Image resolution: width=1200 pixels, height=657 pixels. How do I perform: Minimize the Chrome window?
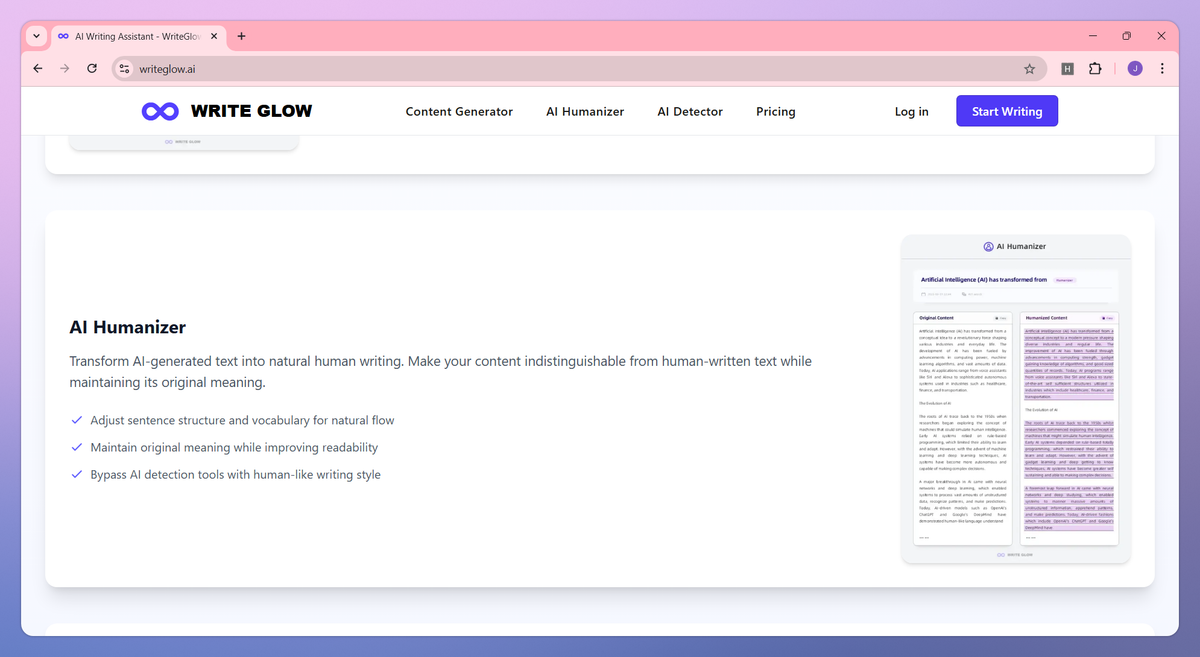1092,36
